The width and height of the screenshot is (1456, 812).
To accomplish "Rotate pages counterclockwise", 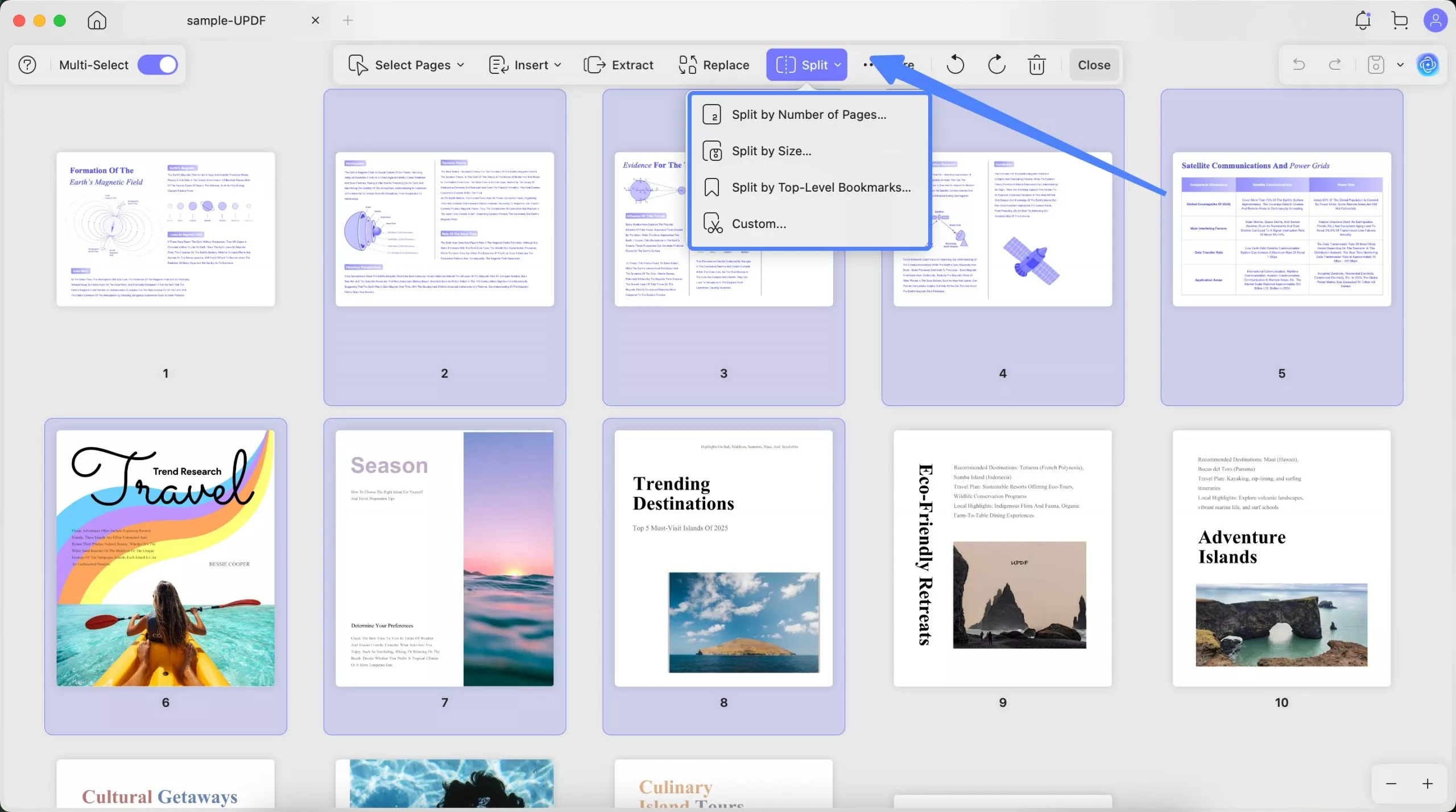I will coord(955,65).
